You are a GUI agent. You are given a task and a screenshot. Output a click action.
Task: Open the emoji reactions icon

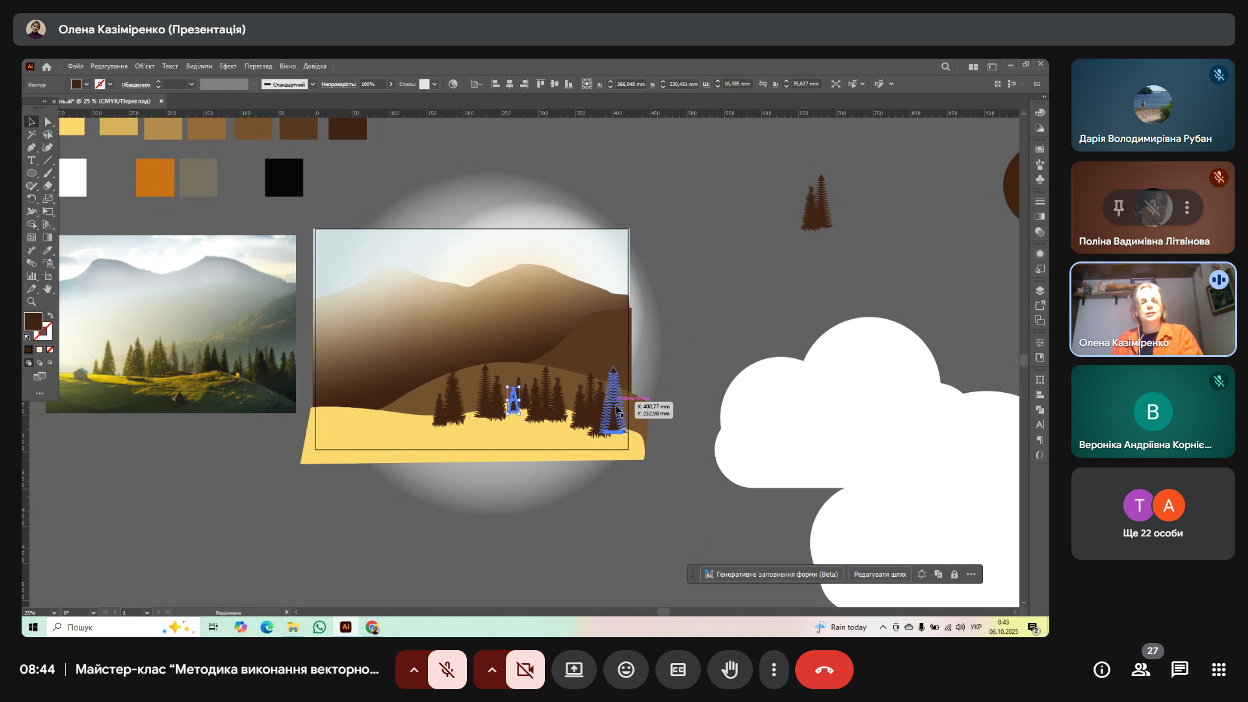click(x=626, y=670)
